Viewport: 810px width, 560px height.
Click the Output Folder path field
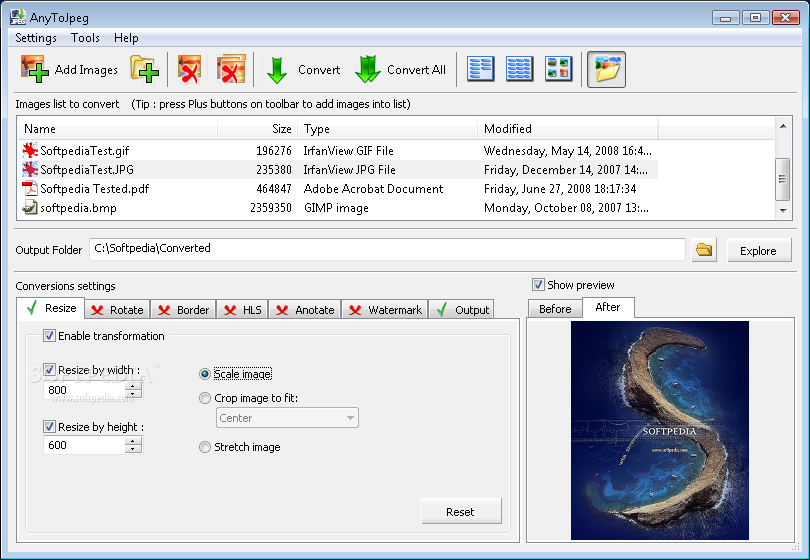pyautogui.click(x=387, y=249)
